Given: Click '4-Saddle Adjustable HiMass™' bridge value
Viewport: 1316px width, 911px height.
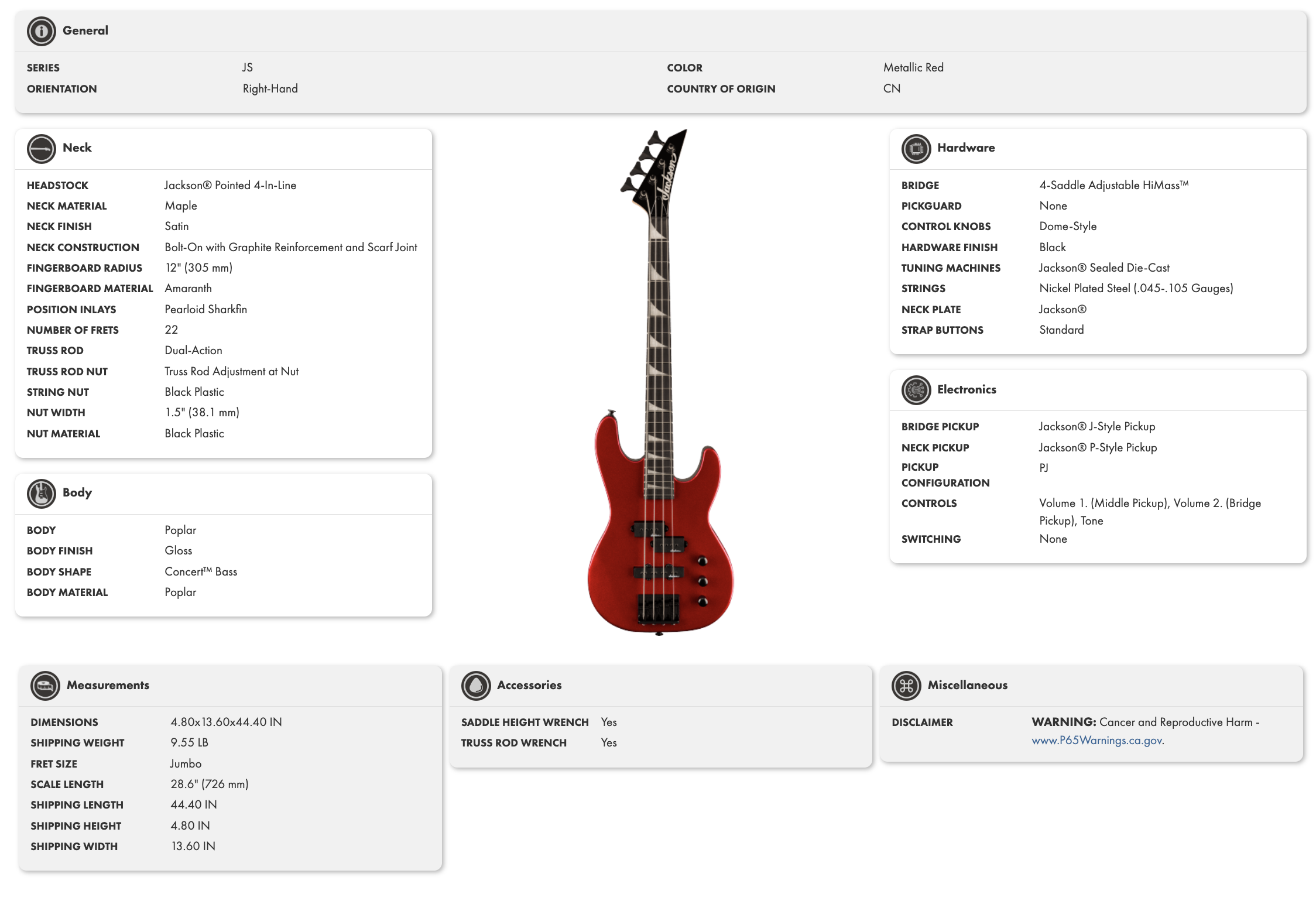Looking at the screenshot, I should click(x=1114, y=185).
